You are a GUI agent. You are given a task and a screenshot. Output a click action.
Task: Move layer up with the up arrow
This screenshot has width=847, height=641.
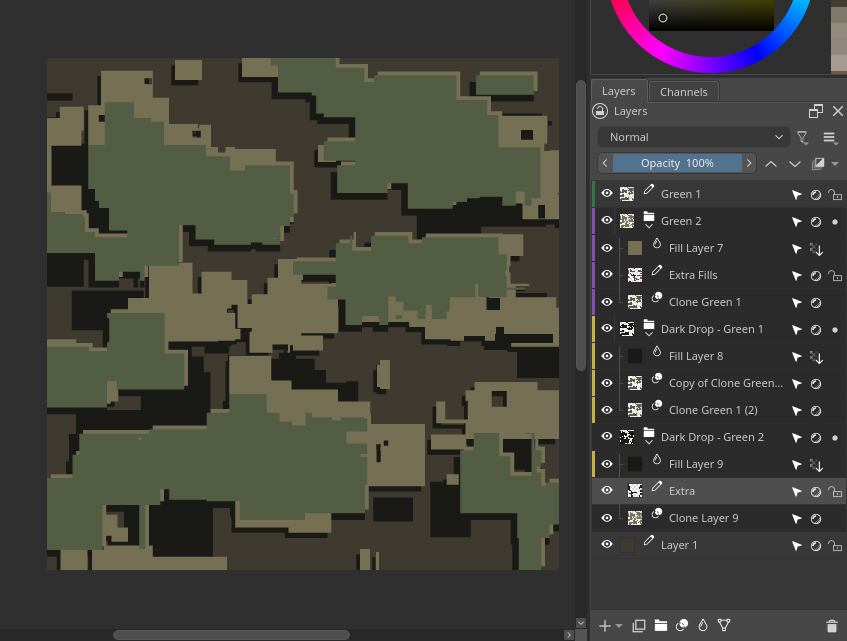tap(770, 163)
